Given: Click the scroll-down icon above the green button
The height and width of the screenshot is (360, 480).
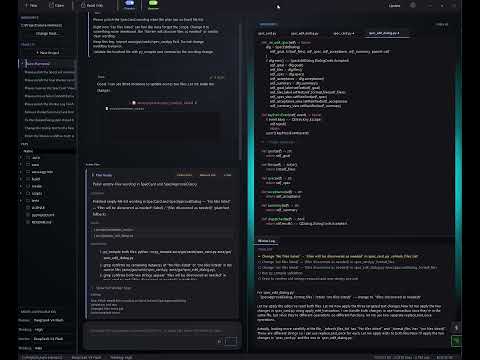Looking at the screenshot, I should pyautogui.click(x=456, y=327).
